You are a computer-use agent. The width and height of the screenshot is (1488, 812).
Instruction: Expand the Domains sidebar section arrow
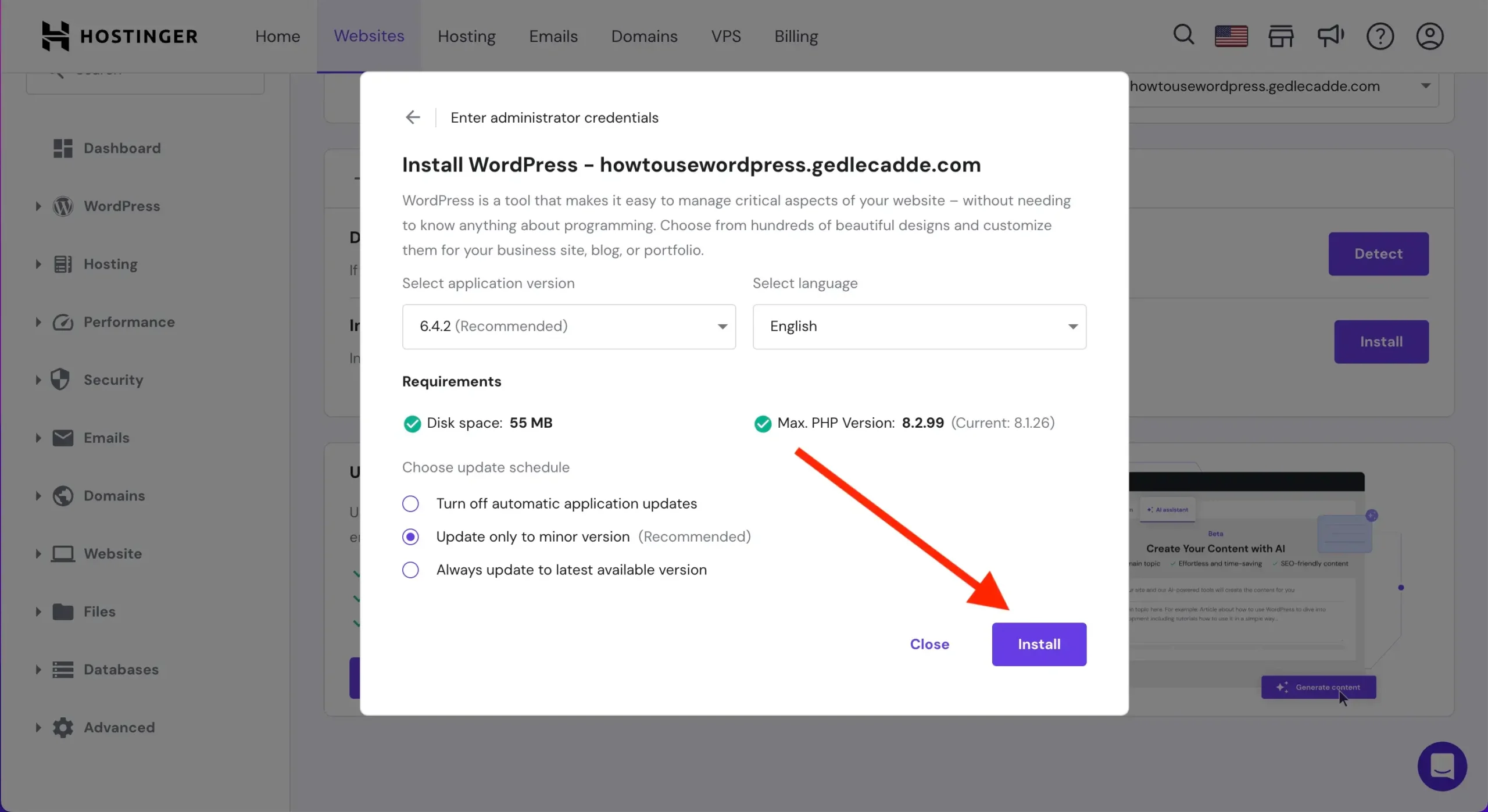tap(38, 496)
